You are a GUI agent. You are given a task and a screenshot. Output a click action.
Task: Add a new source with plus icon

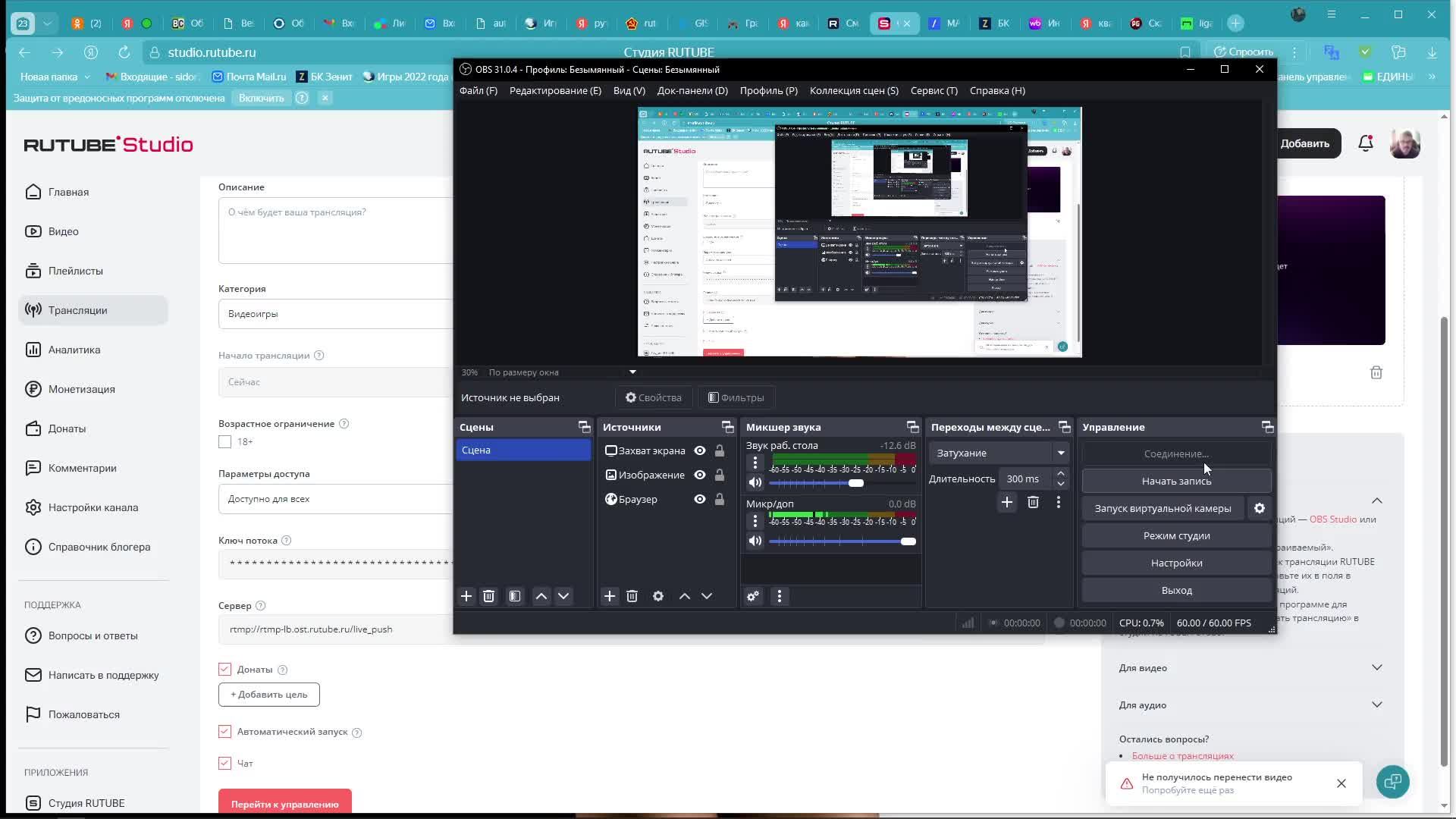click(610, 597)
